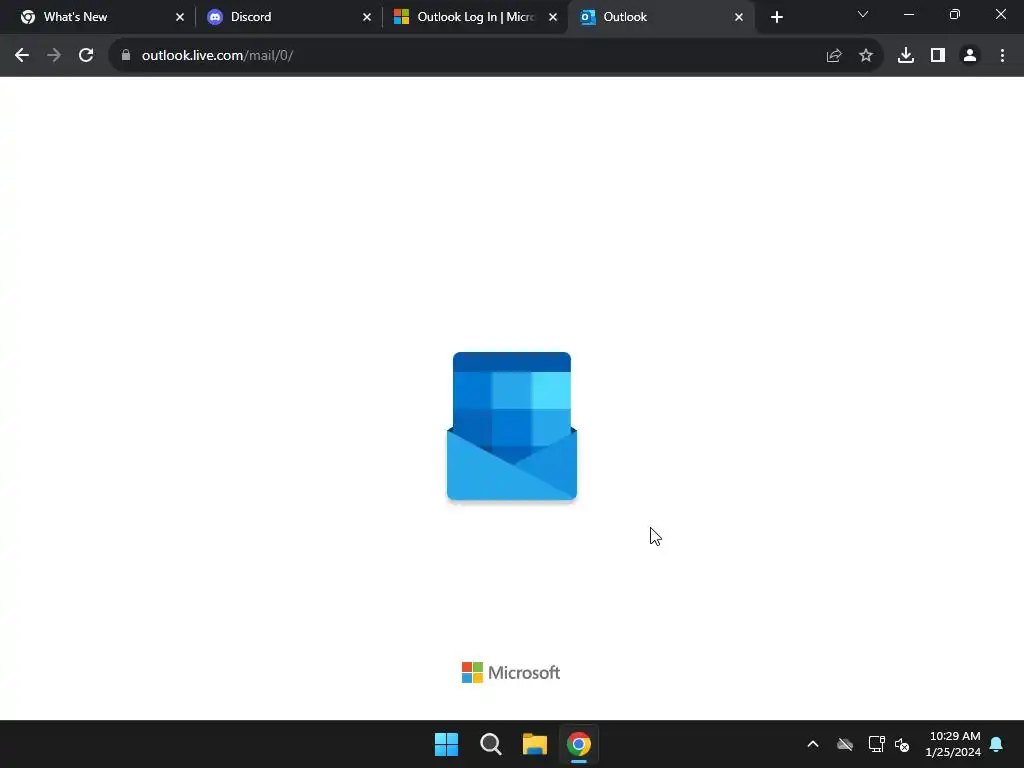Switch to the What's New tab
Screen dimensions: 1024x768
click(x=98, y=17)
